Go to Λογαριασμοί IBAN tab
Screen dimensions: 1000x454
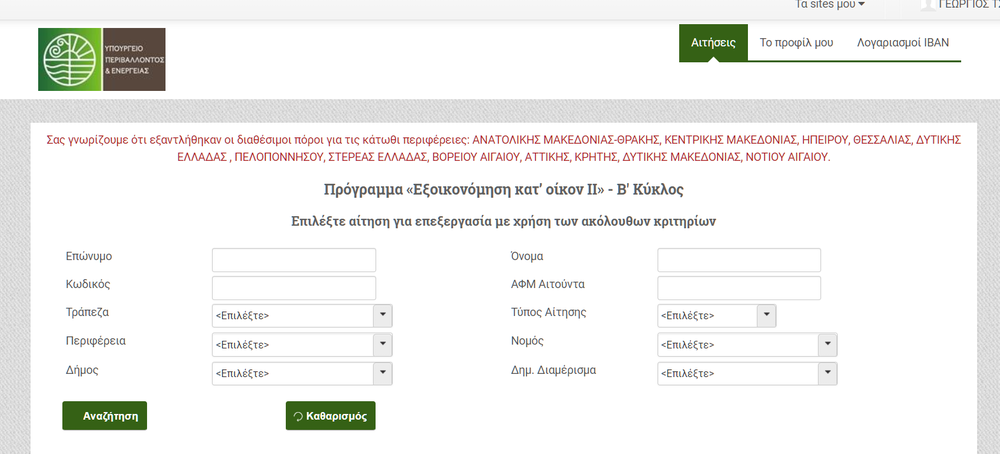click(902, 43)
